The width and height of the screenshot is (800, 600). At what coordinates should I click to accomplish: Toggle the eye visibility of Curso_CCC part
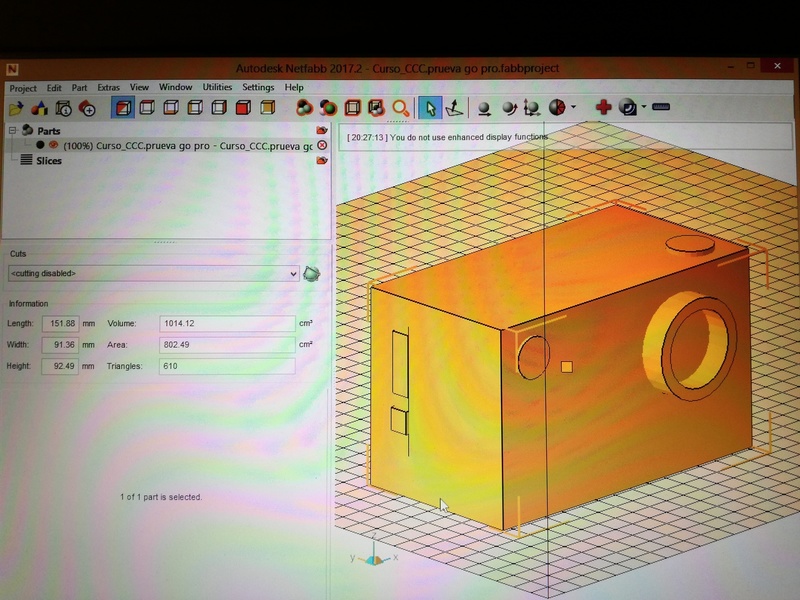pos(53,145)
